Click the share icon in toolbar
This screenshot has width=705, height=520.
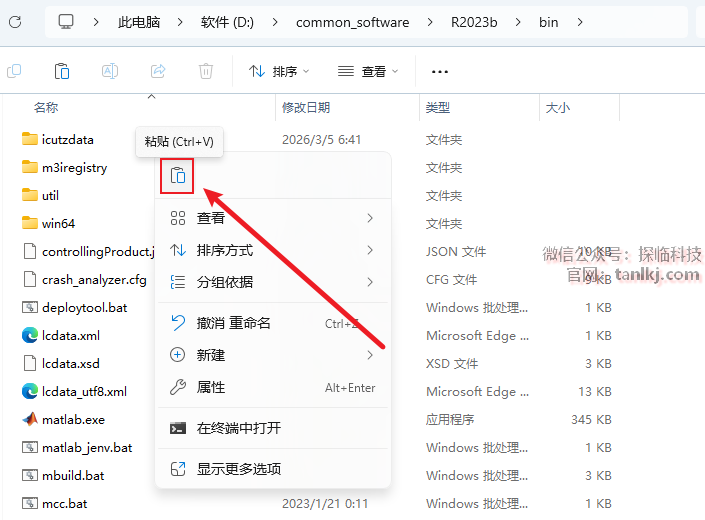click(158, 71)
